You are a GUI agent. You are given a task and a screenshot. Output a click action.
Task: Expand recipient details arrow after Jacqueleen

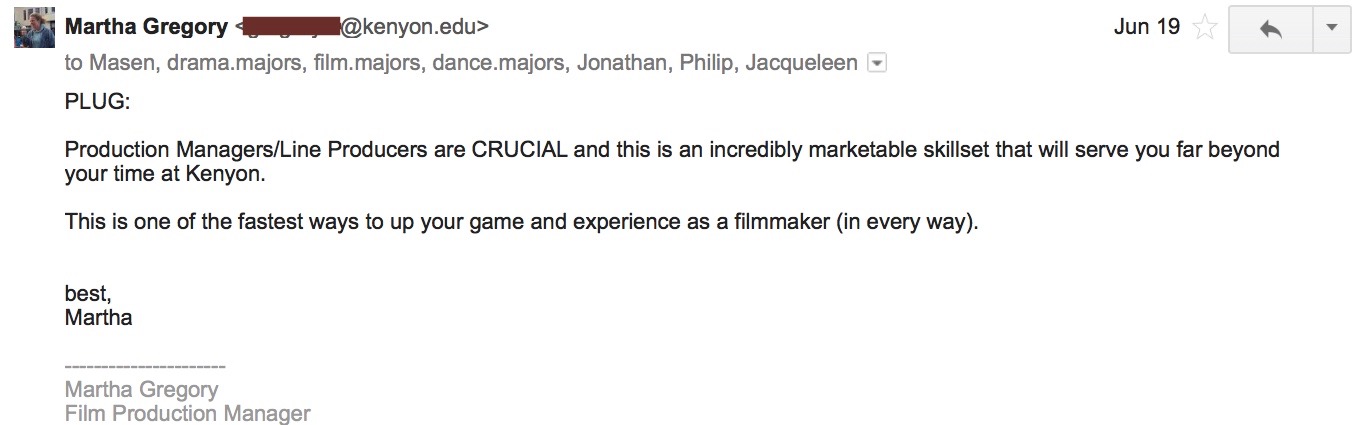[x=876, y=64]
